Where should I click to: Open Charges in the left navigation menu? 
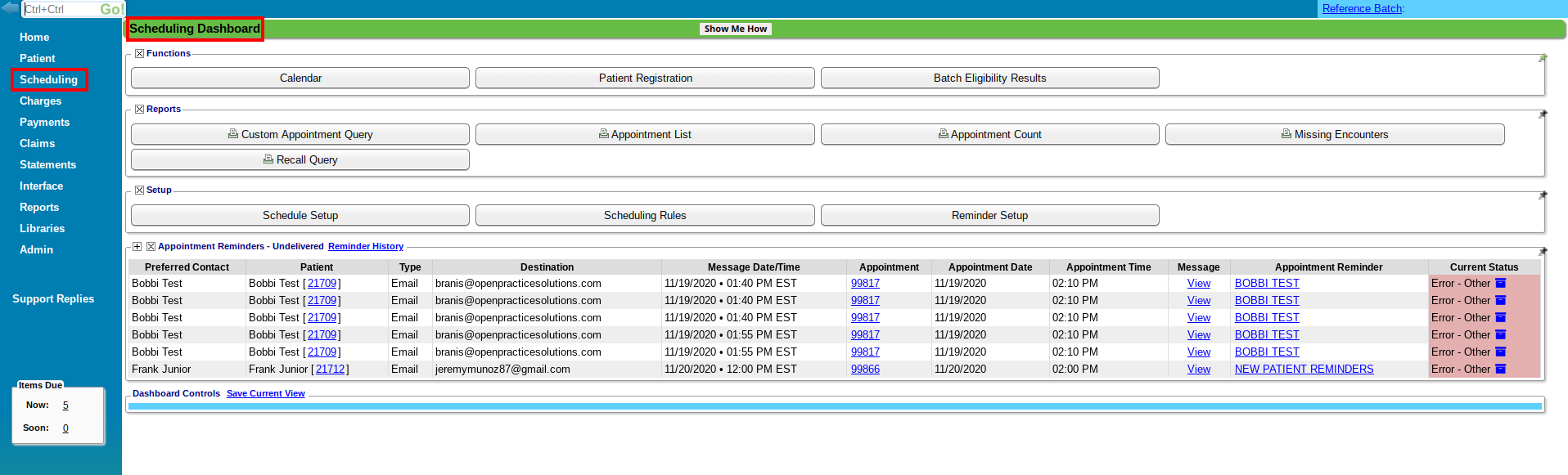pos(40,101)
